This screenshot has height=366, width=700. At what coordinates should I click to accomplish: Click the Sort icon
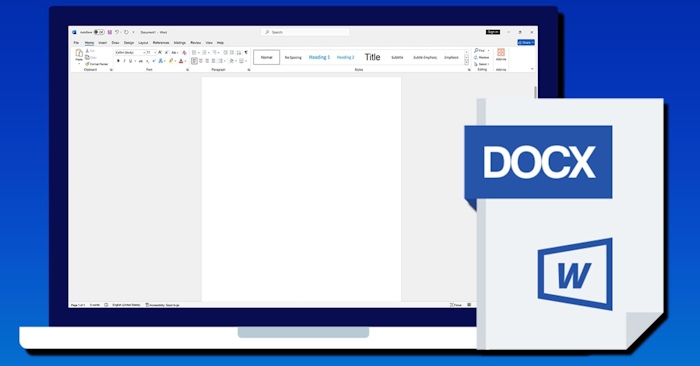click(x=239, y=53)
